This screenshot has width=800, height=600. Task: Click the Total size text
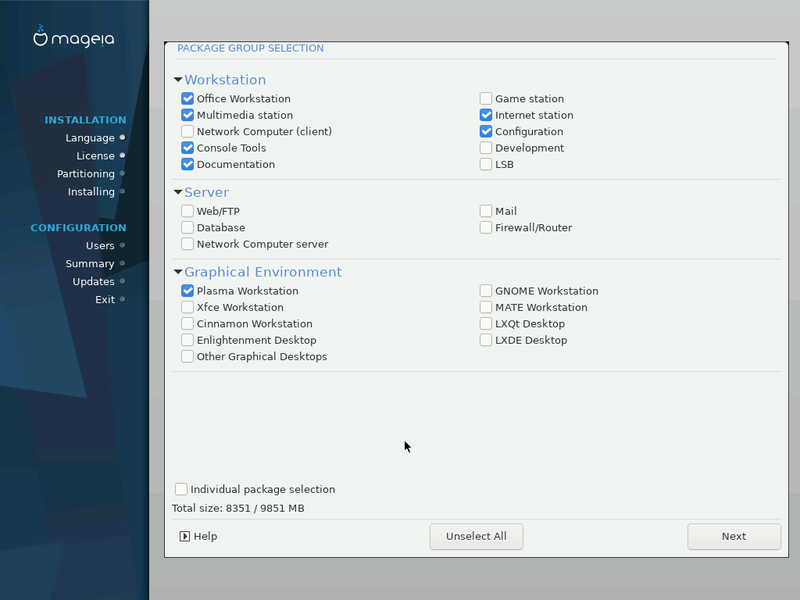(238, 508)
